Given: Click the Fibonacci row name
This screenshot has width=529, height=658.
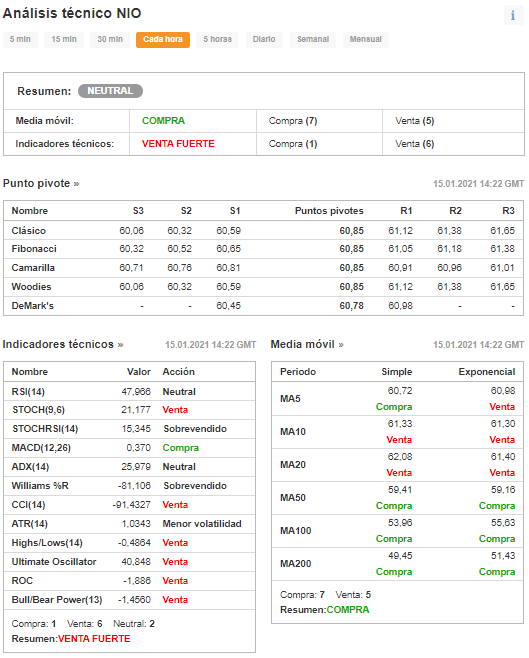Looking at the screenshot, I should click(34, 249).
